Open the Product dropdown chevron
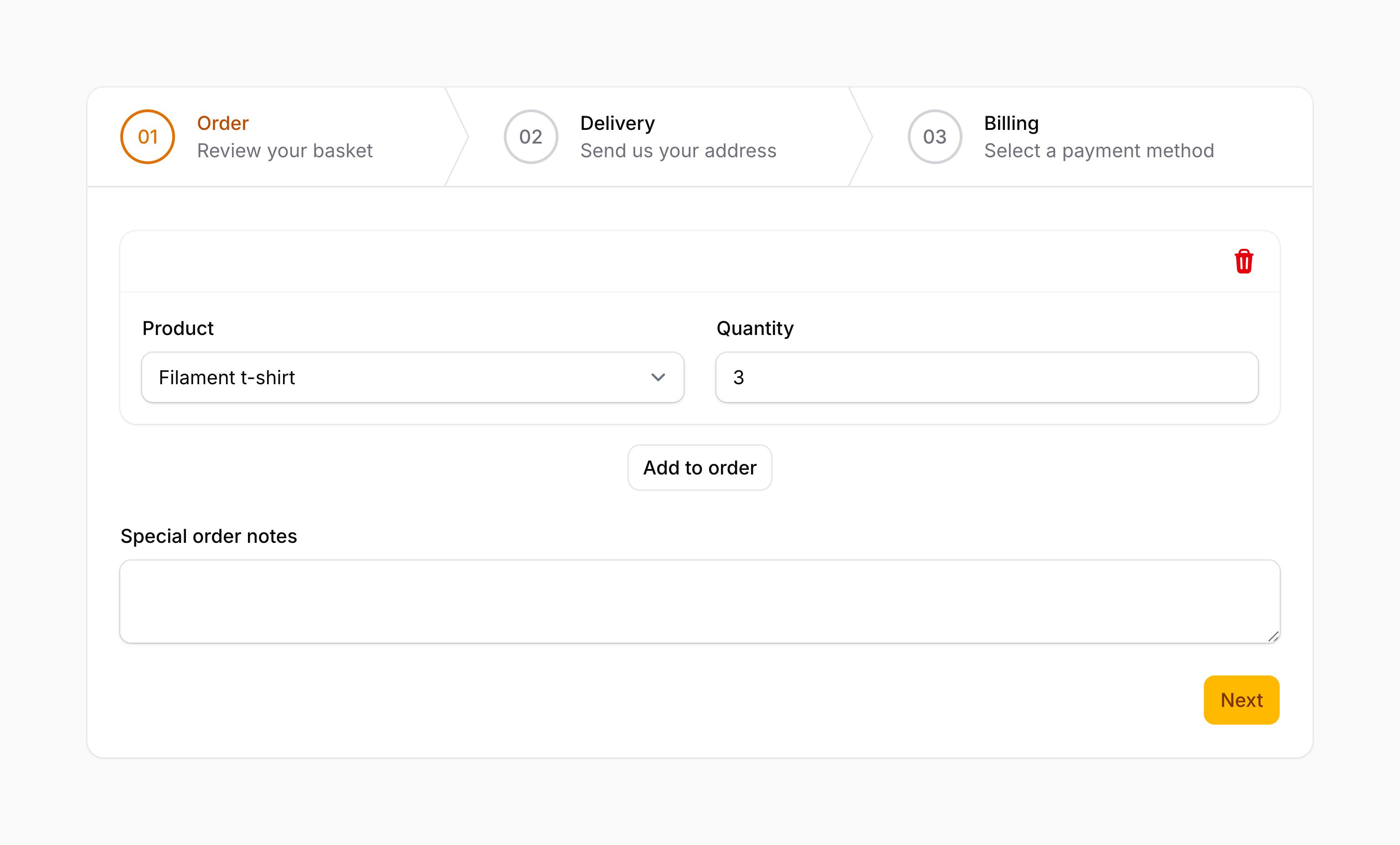The height and width of the screenshot is (845, 1400). click(x=658, y=377)
